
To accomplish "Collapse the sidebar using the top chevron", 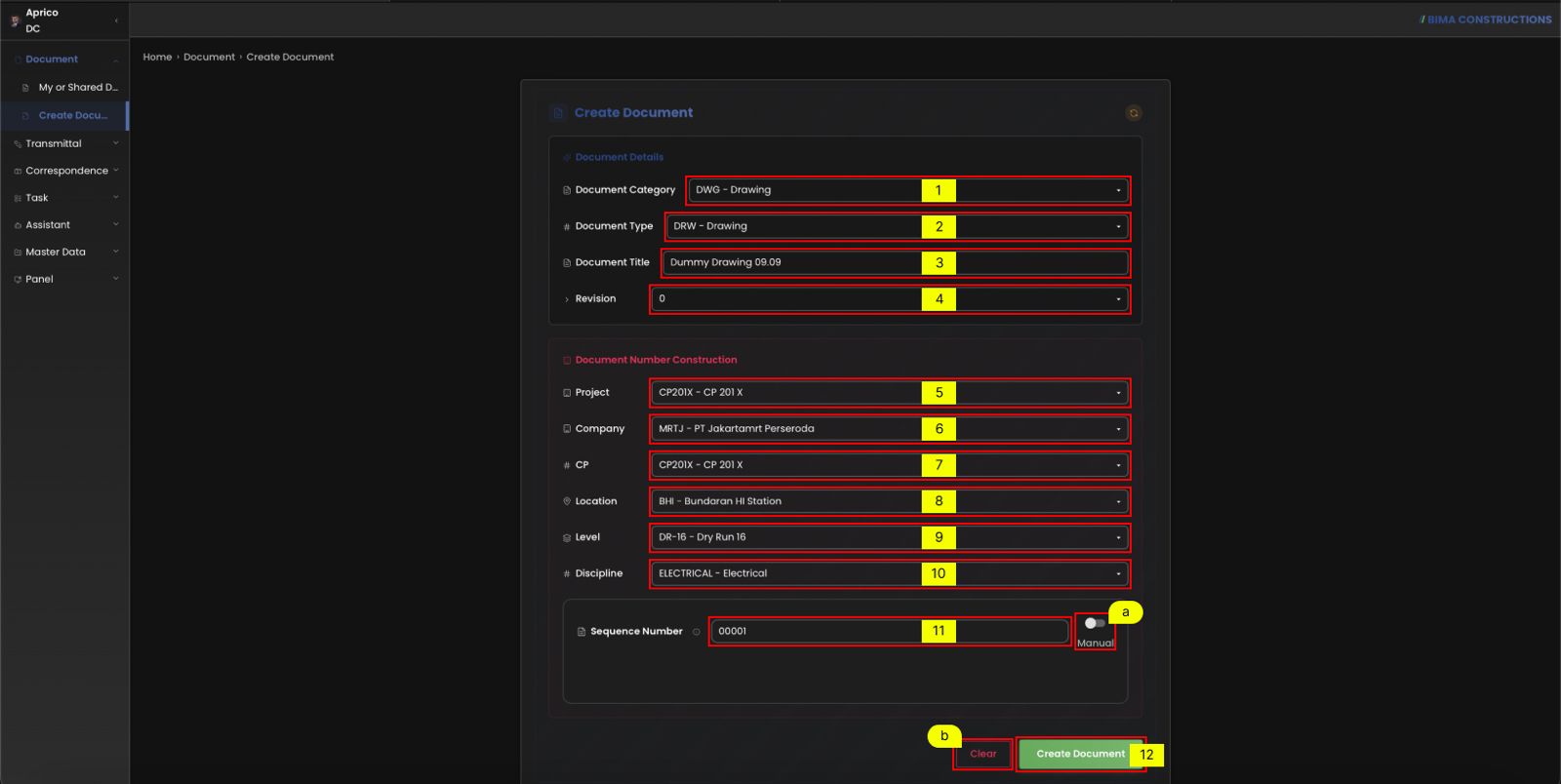I will tap(116, 20).
